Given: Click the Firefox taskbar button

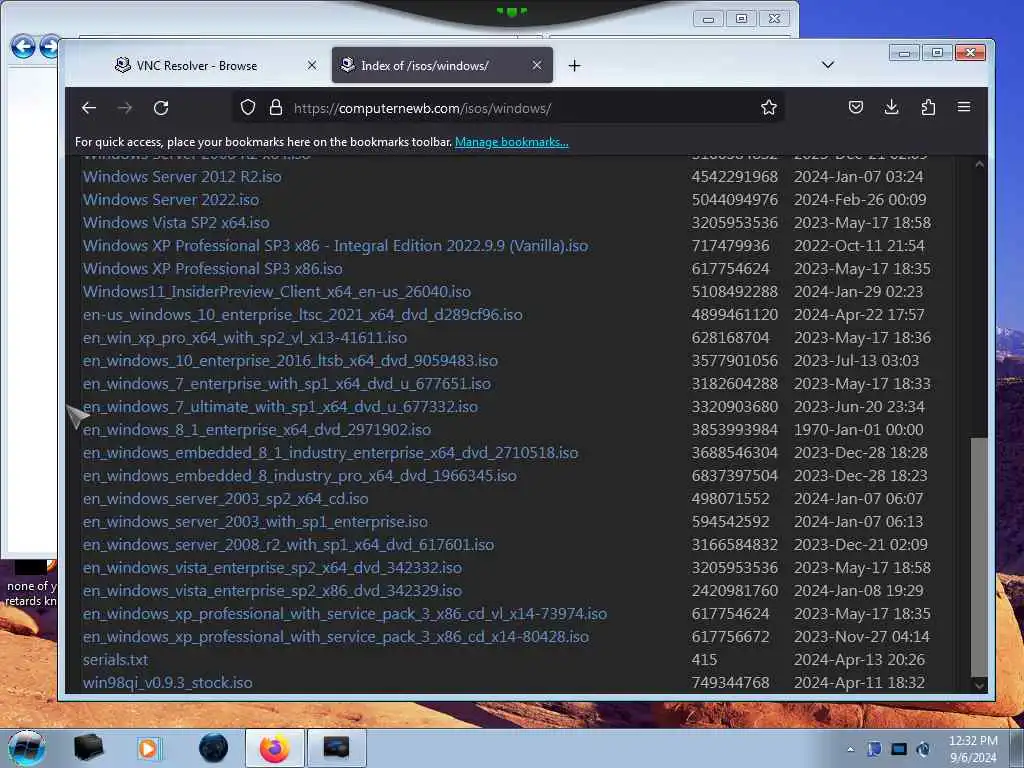Looking at the screenshot, I should (274, 748).
